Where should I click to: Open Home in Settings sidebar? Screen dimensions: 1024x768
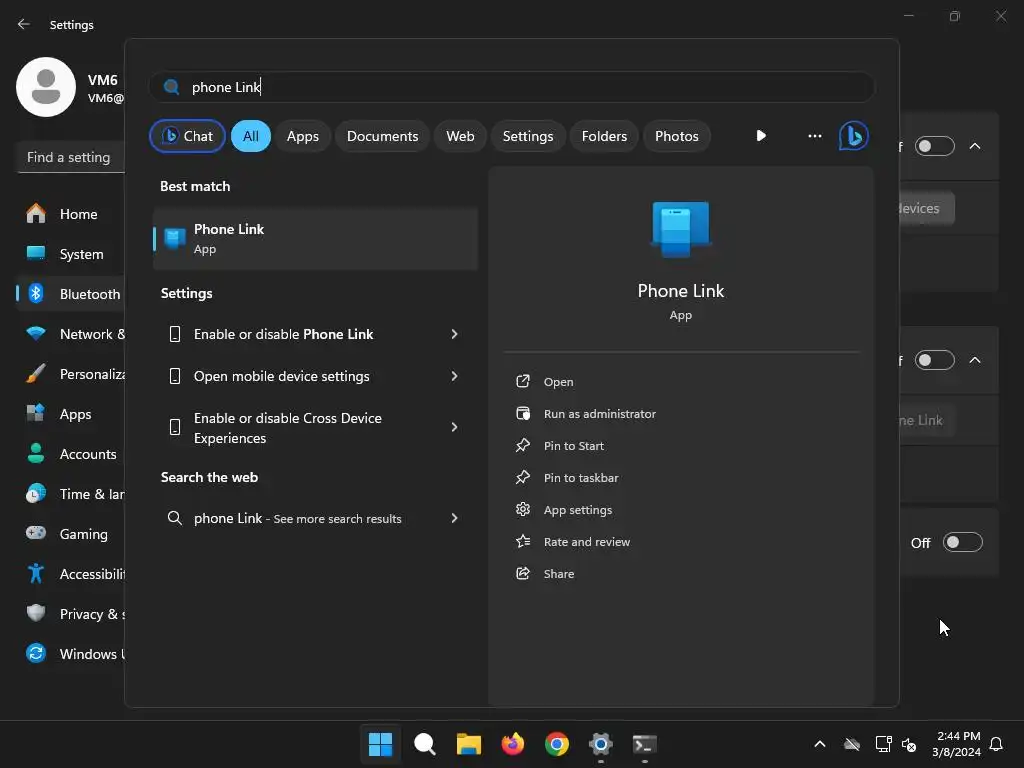click(71, 214)
